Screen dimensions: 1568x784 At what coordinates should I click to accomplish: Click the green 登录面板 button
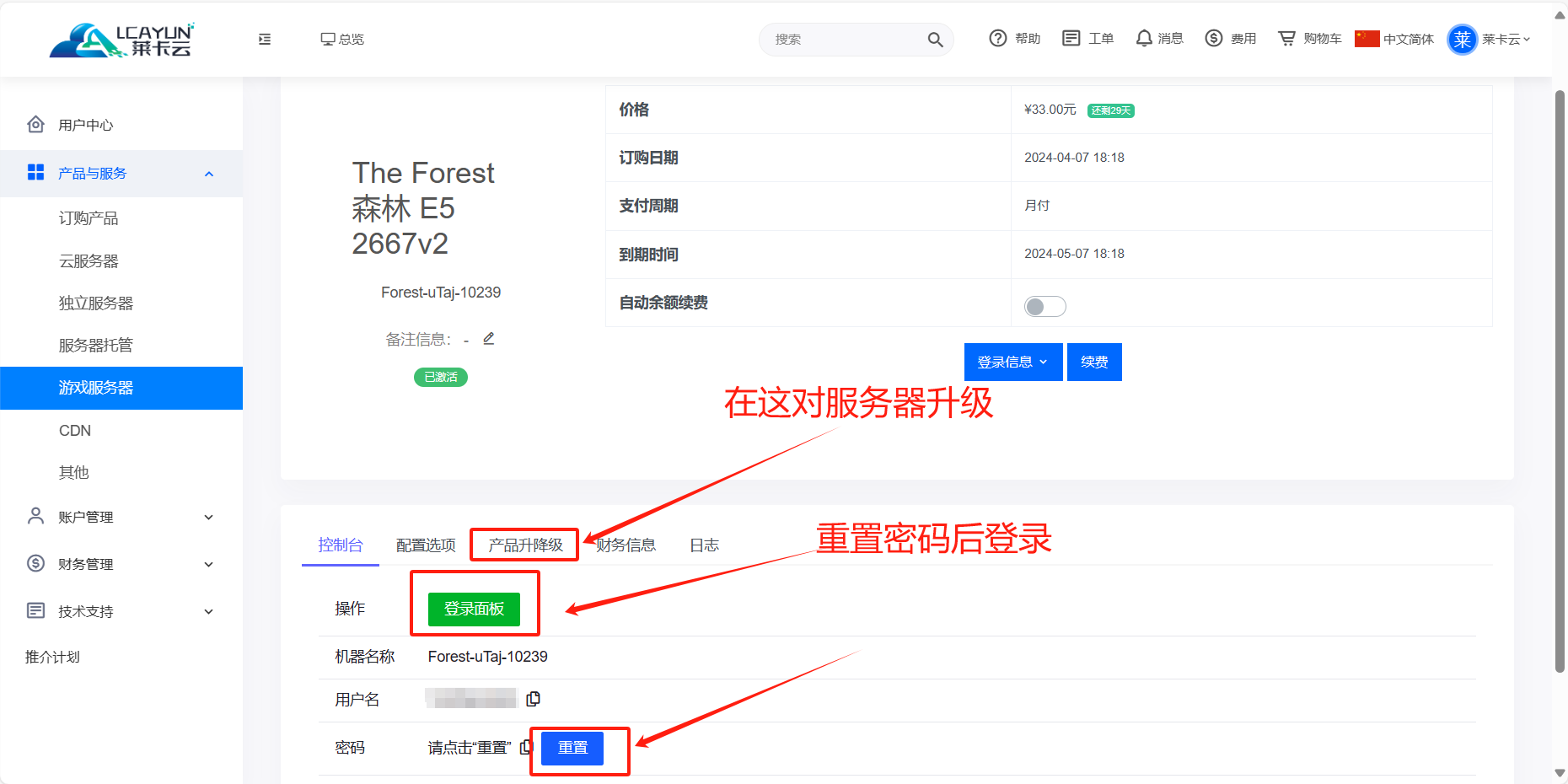[474, 609]
